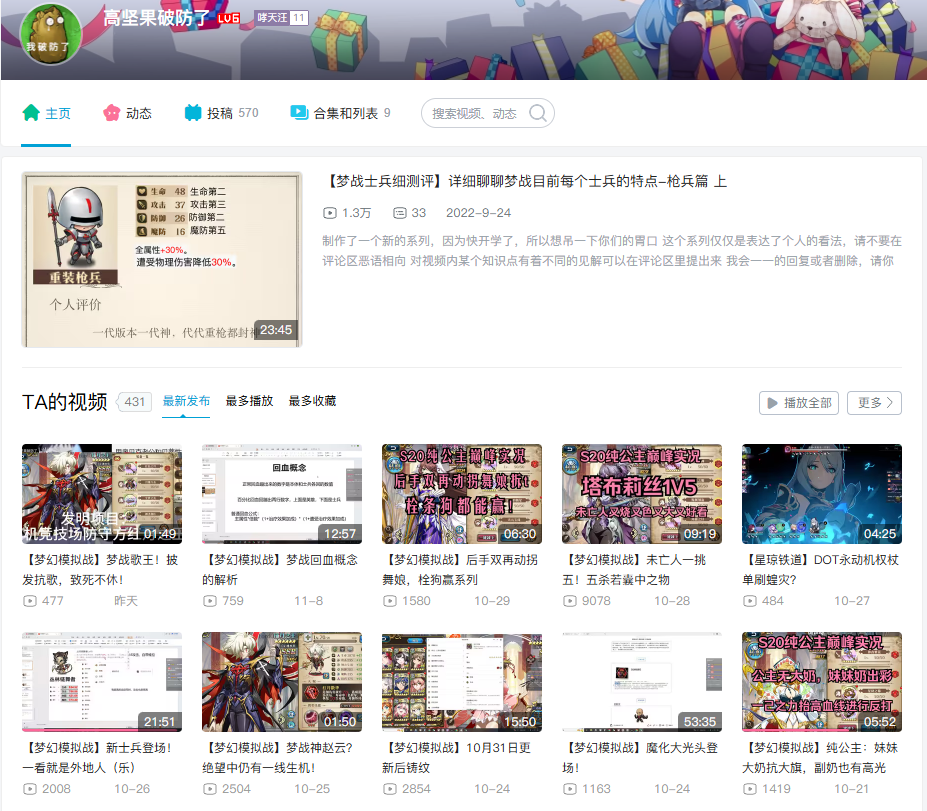This screenshot has width=927, height=811.
Task: Click the video count badge 431
Action: [135, 402]
